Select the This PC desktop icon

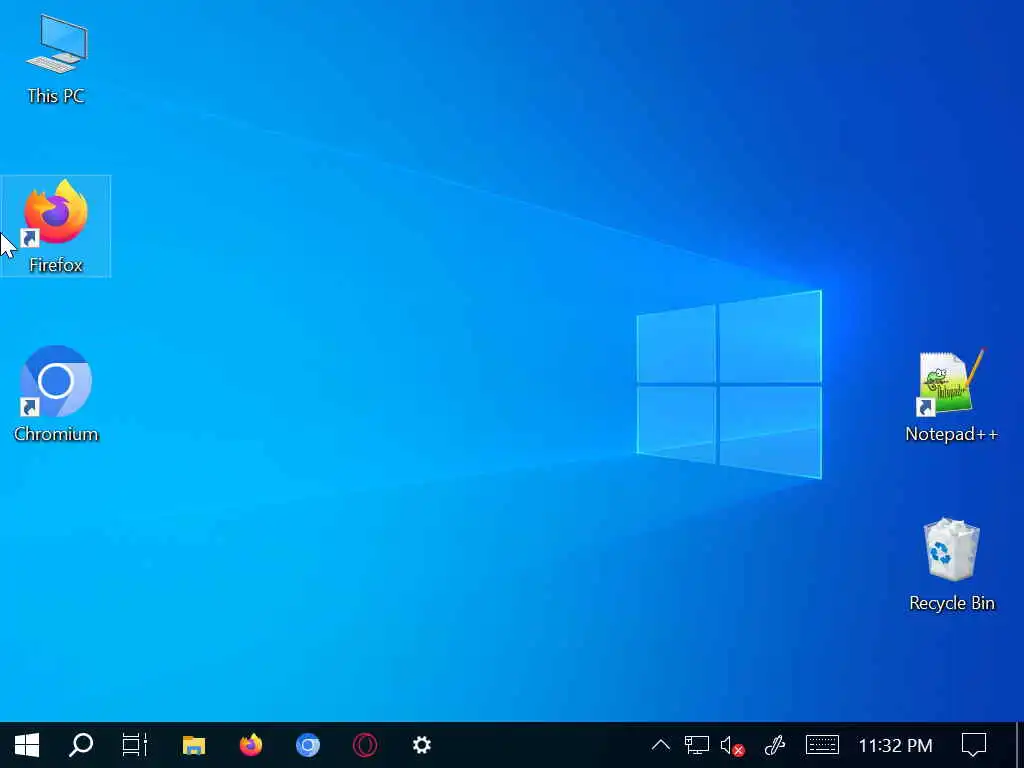click(x=56, y=60)
